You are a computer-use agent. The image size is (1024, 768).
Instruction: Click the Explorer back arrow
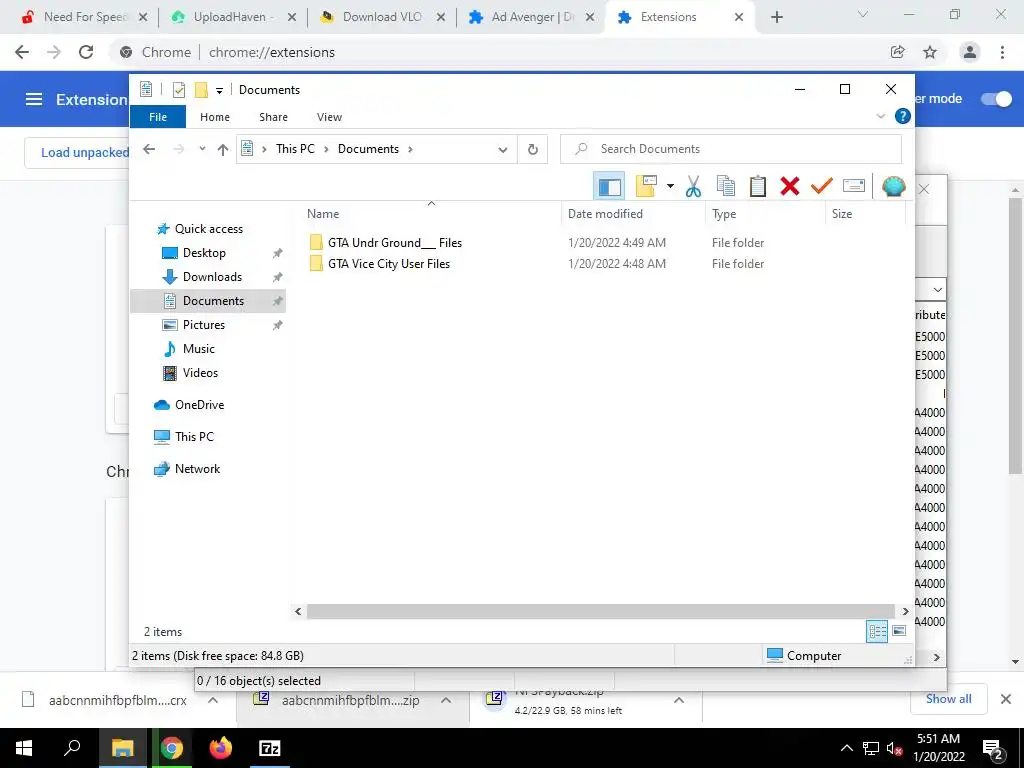pos(149,149)
